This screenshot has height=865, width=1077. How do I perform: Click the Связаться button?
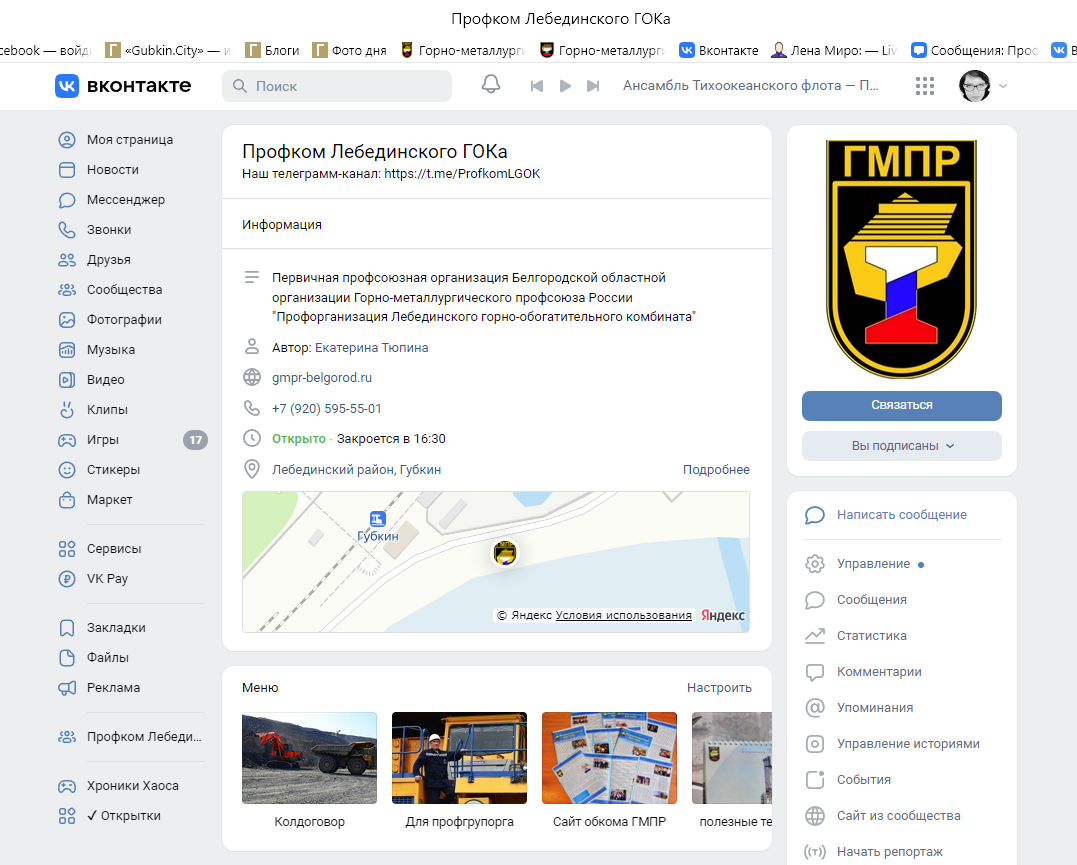point(901,405)
